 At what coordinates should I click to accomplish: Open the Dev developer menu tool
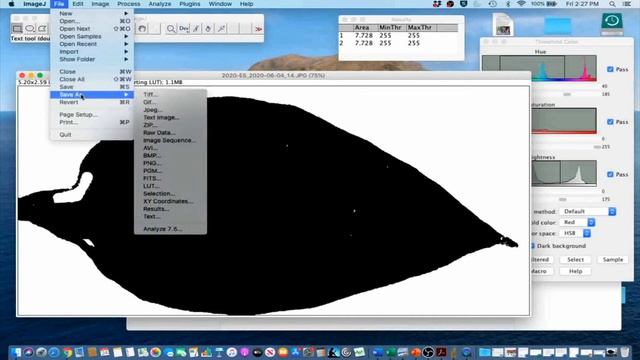[x=184, y=29]
